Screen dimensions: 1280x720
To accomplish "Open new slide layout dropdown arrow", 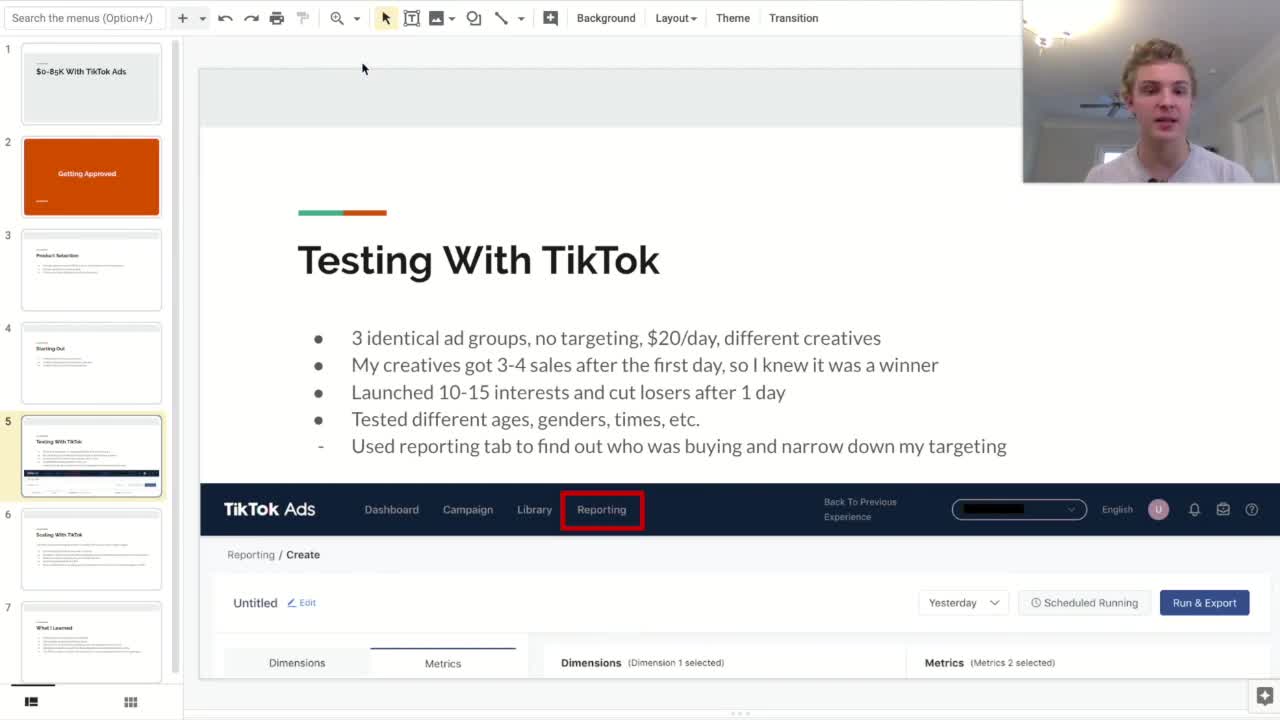I will (202, 18).
